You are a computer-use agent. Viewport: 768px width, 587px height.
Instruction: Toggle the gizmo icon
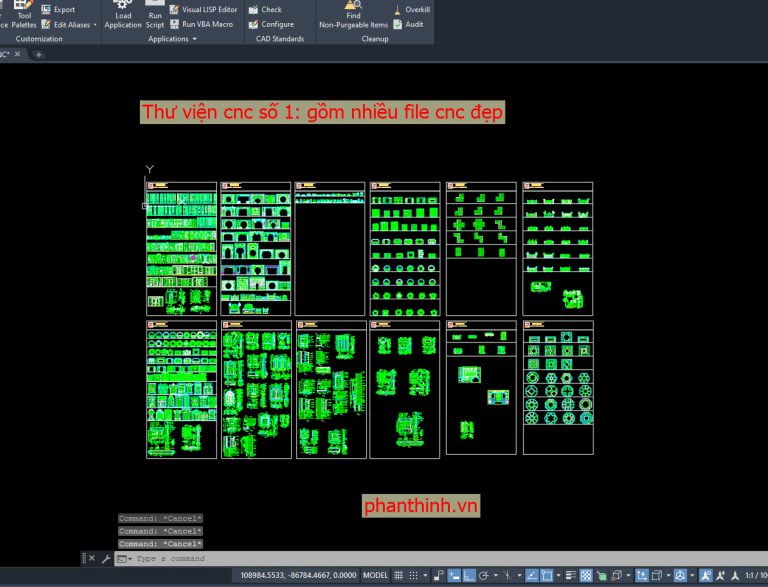(x=680, y=575)
